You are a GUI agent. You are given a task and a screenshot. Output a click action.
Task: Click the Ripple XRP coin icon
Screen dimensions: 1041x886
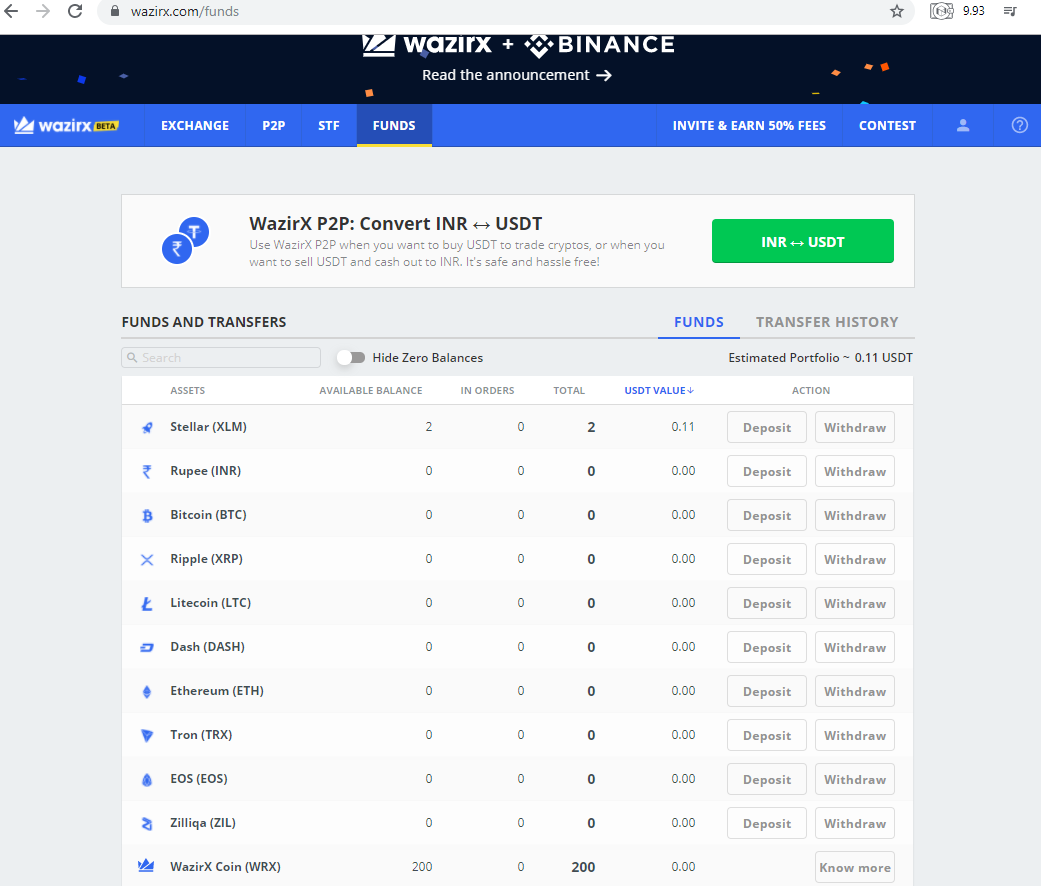147,559
